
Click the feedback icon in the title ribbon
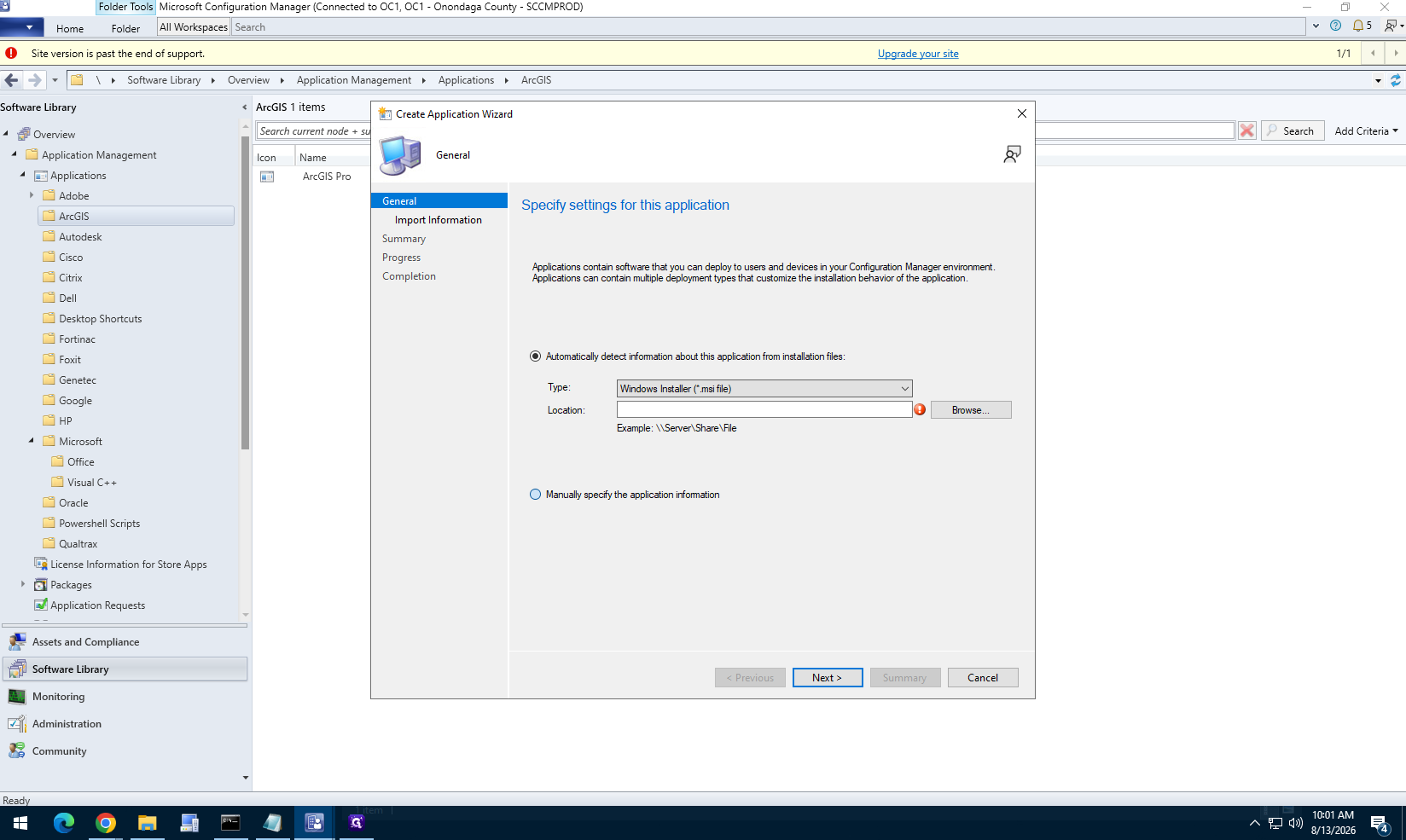[1391, 26]
